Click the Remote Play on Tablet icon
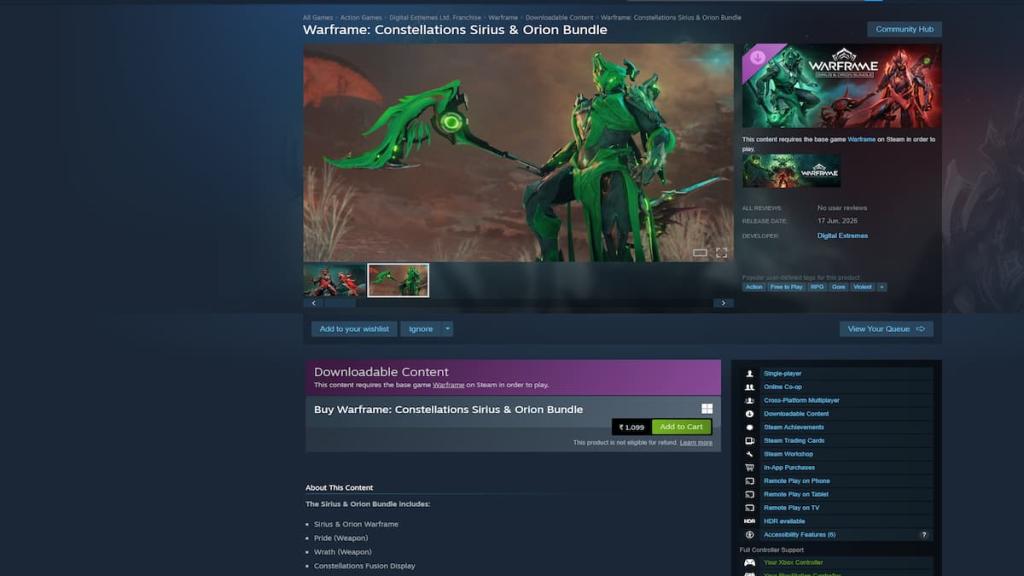1024x576 pixels. click(749, 494)
